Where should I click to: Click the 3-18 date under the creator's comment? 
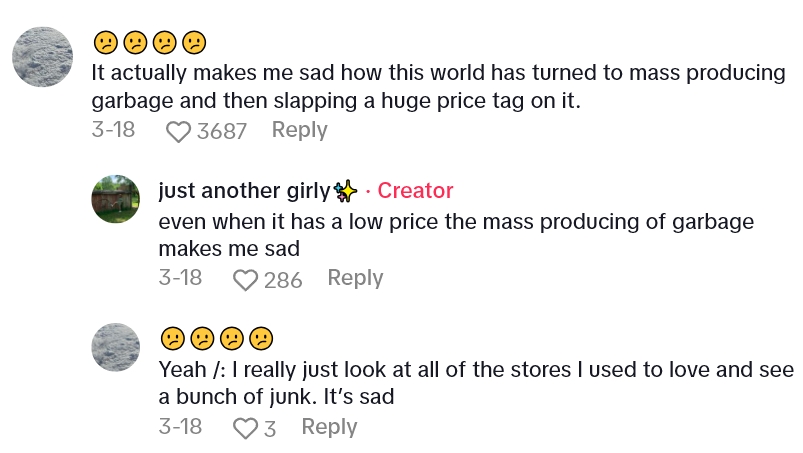[180, 278]
